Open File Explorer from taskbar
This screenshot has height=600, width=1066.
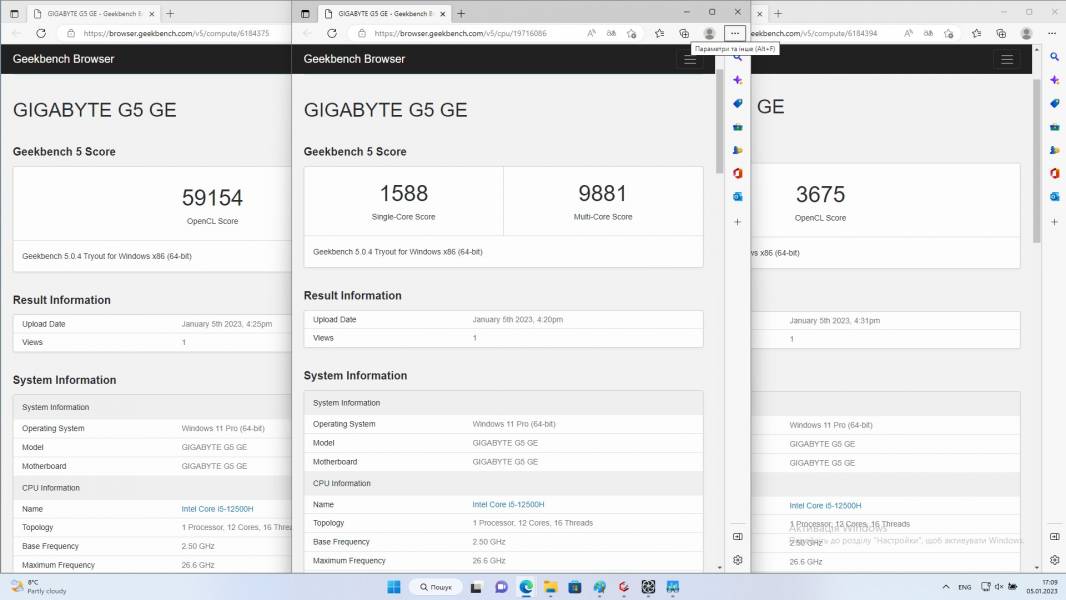point(551,587)
